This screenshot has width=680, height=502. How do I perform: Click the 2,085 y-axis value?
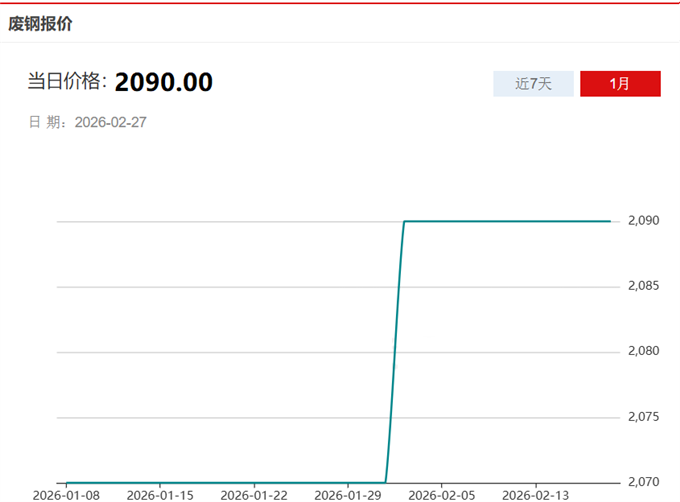pos(643,286)
